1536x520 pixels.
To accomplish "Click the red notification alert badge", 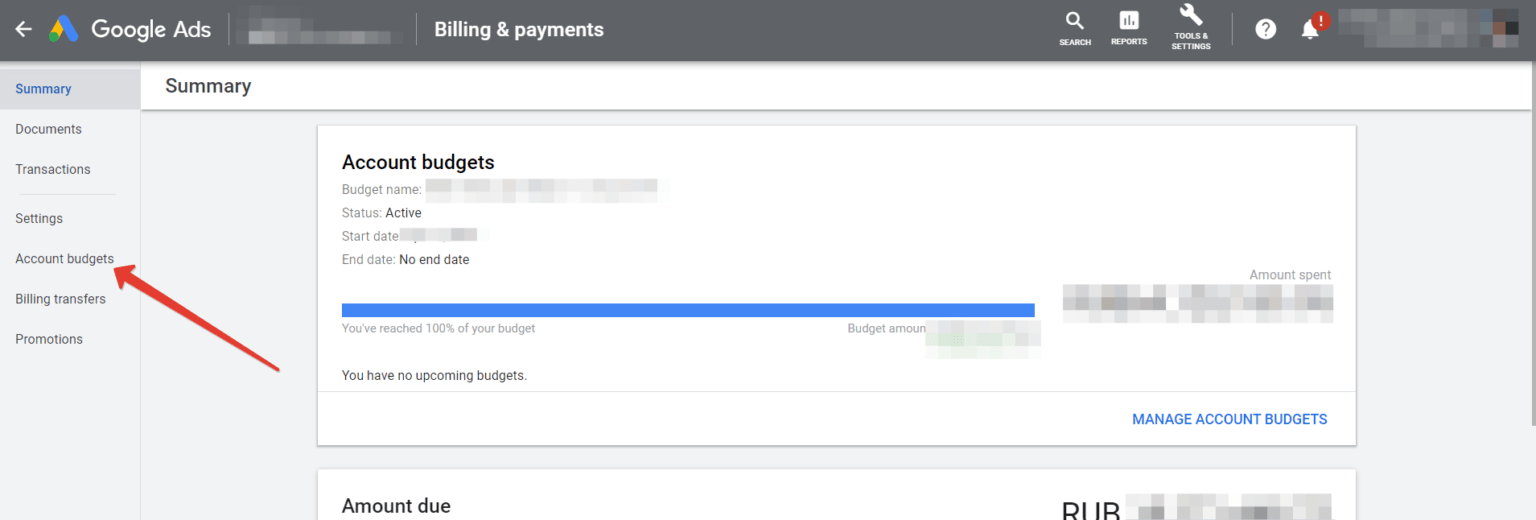I will tap(1322, 20).
